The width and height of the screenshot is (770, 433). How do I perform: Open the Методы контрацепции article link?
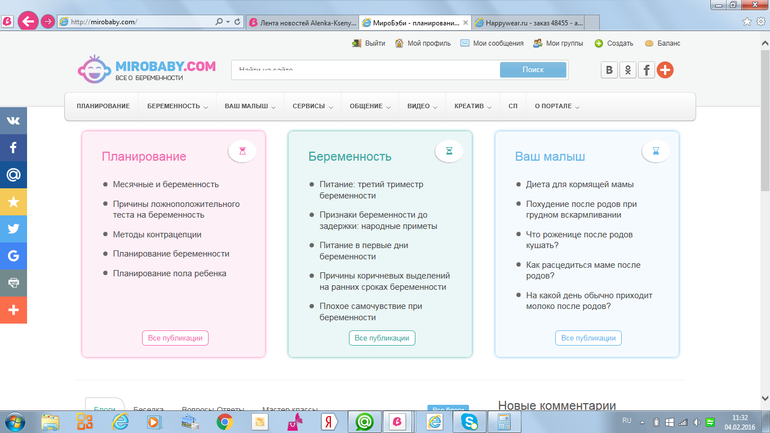[157, 234]
